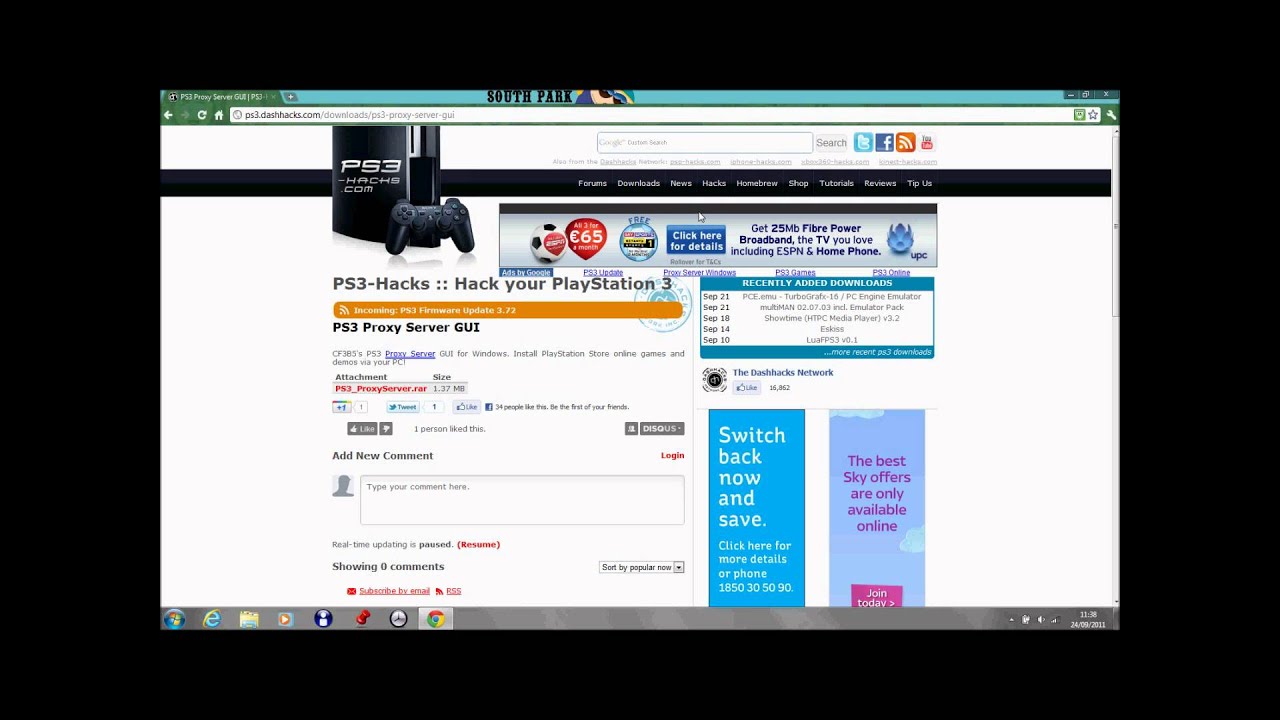Screen dimensions: 1280x720
Task: Click the browser forward arrow
Action: (x=185, y=115)
